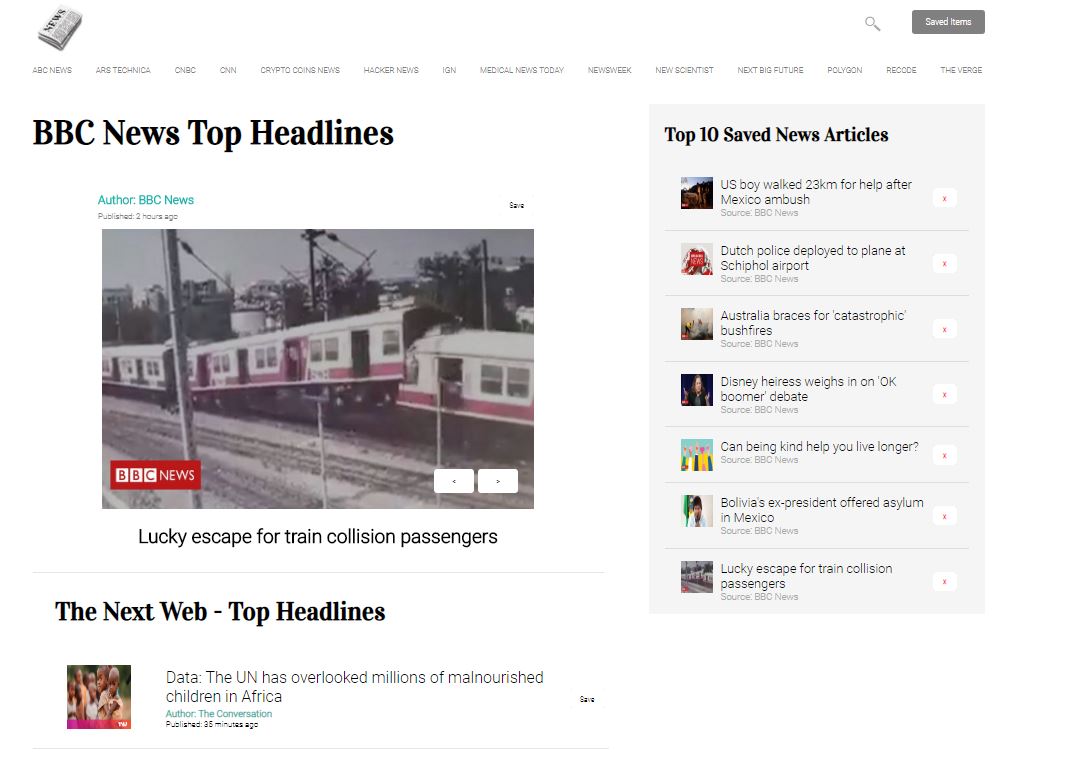Click 'Top 10 Saved News Articles' heading
Image resolution: width=1086 pixels, height=763 pixels.
tap(776, 134)
